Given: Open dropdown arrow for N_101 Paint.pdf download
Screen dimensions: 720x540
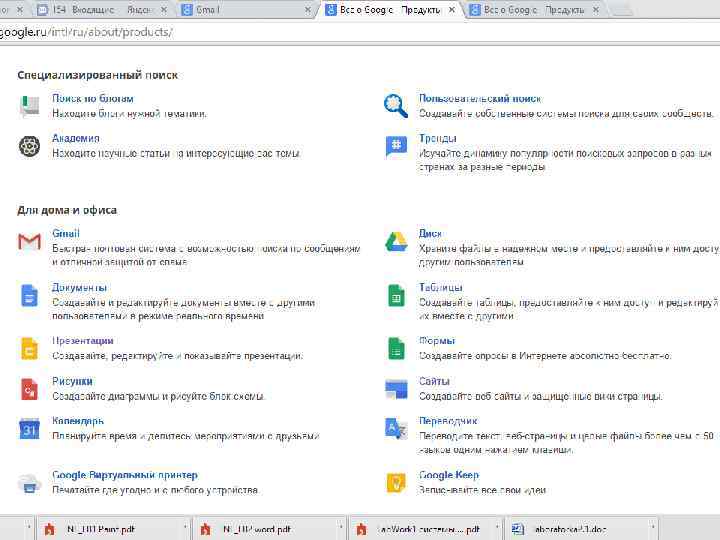Looking at the screenshot, I should [x=185, y=529].
